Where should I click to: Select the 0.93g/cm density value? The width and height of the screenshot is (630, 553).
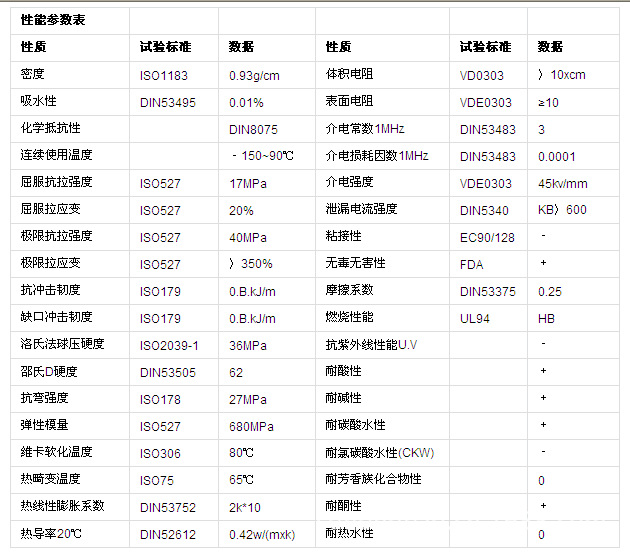coord(254,75)
